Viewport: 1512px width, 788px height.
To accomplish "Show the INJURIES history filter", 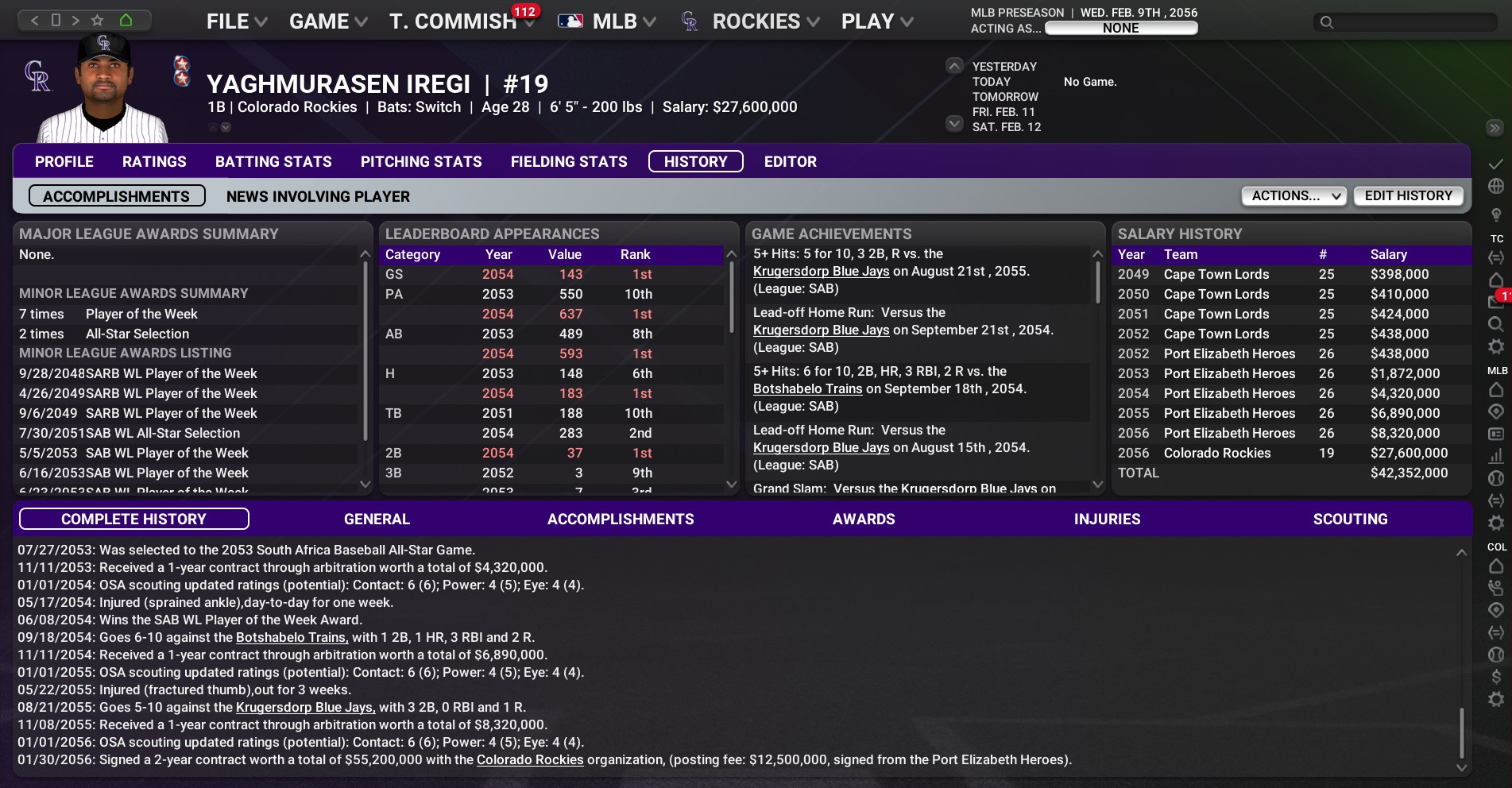I will pyautogui.click(x=1107, y=520).
